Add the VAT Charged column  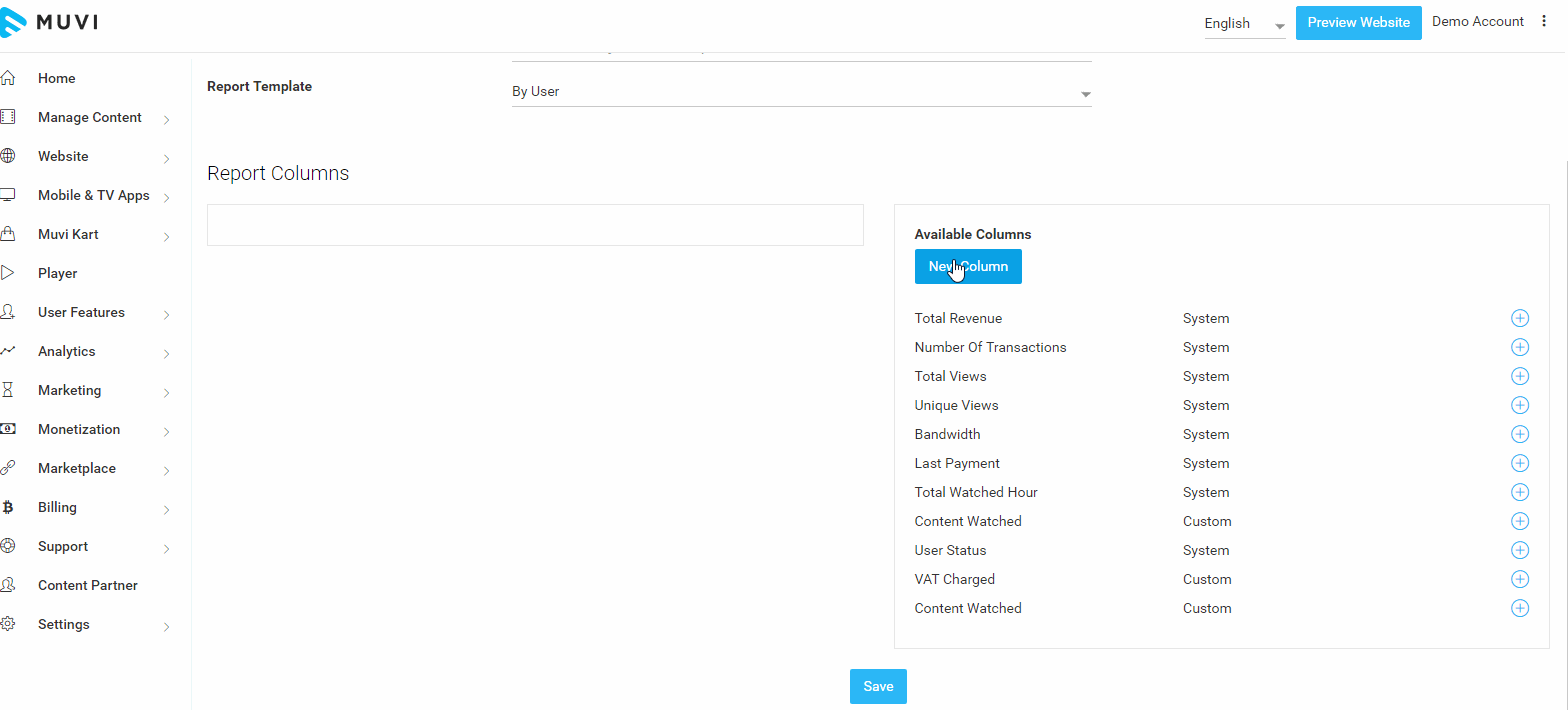point(1520,579)
